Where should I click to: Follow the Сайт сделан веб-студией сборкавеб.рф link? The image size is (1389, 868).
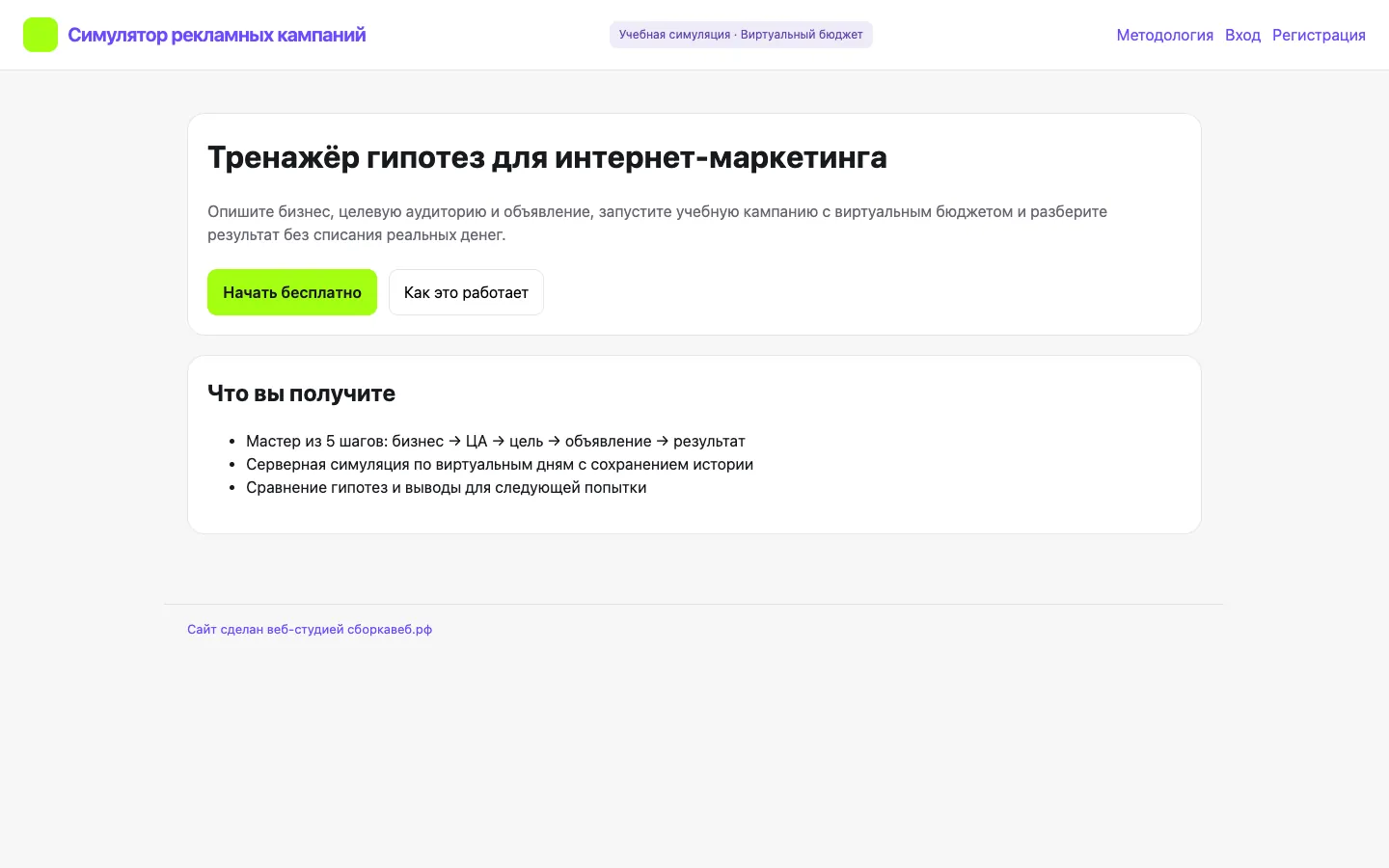click(x=310, y=629)
